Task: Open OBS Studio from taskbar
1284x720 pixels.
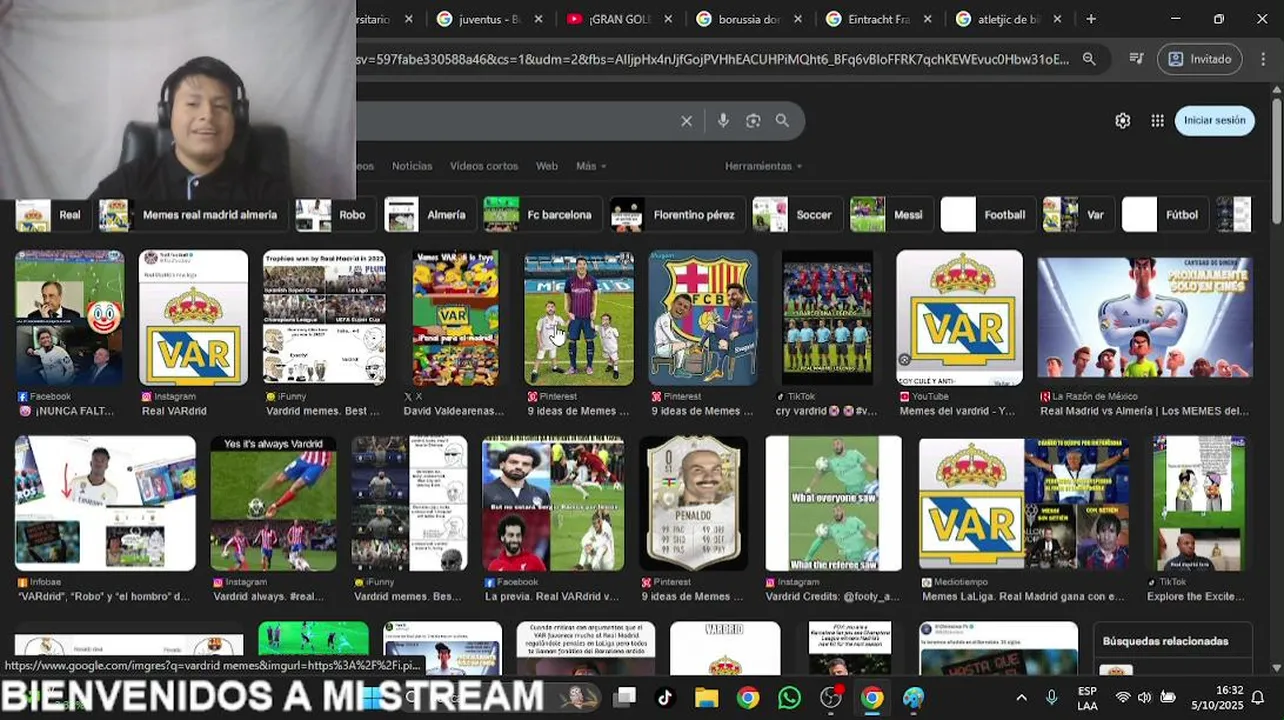Action: 831,697
